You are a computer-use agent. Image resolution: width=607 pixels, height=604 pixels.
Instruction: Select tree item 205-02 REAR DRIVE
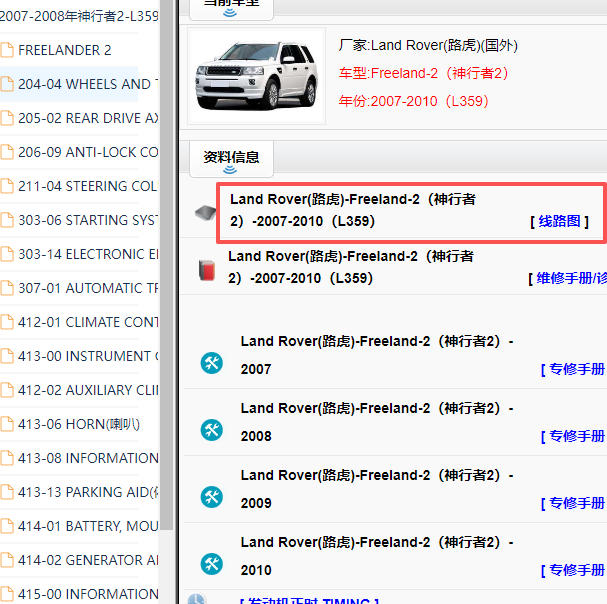88,118
